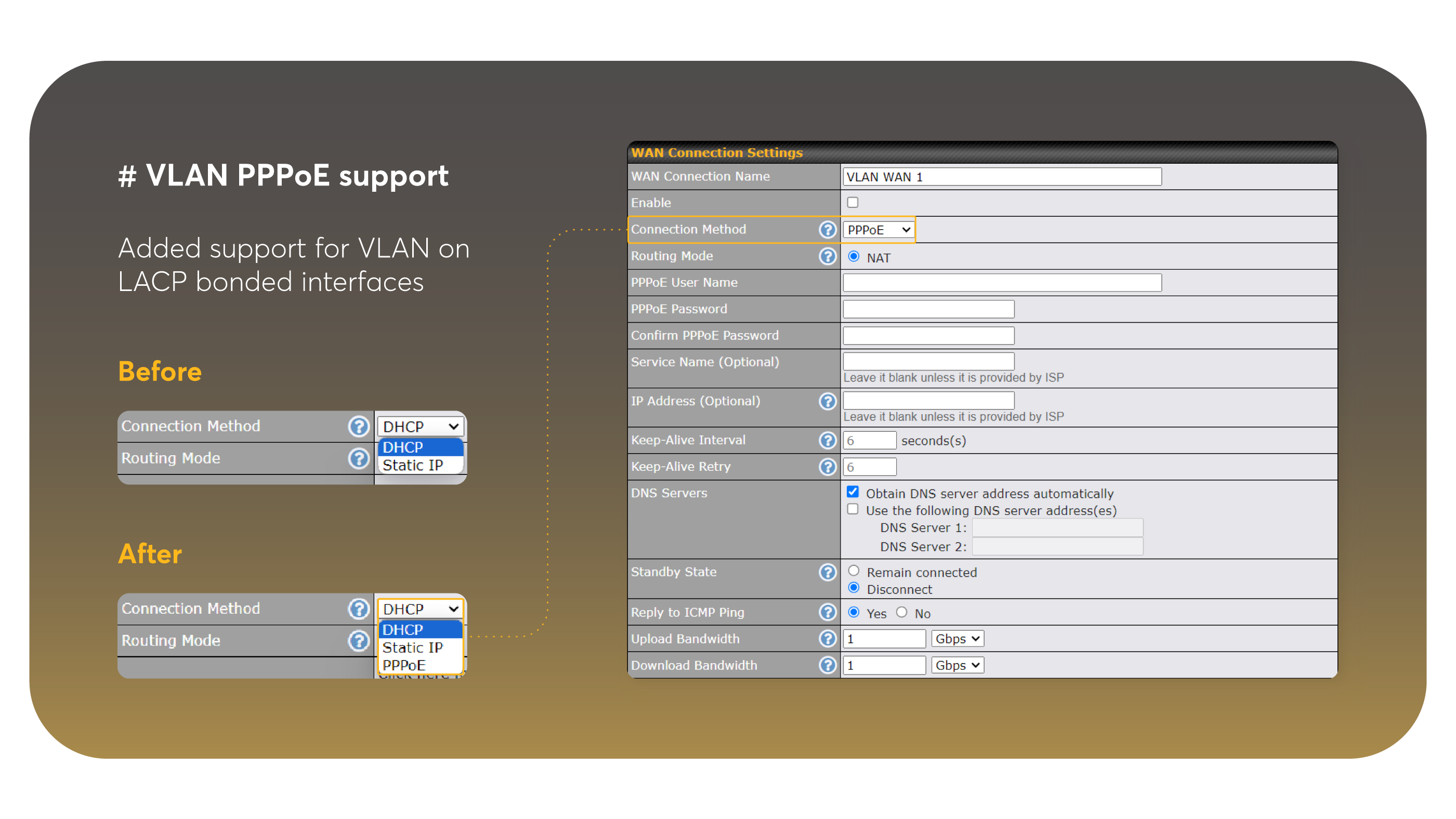Click the PPPoE User Name field
The image size is (1456, 819).
click(1002, 283)
